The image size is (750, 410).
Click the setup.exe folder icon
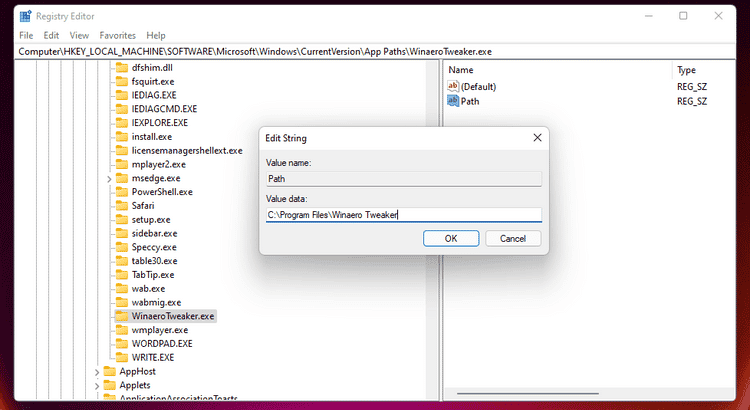click(x=122, y=220)
